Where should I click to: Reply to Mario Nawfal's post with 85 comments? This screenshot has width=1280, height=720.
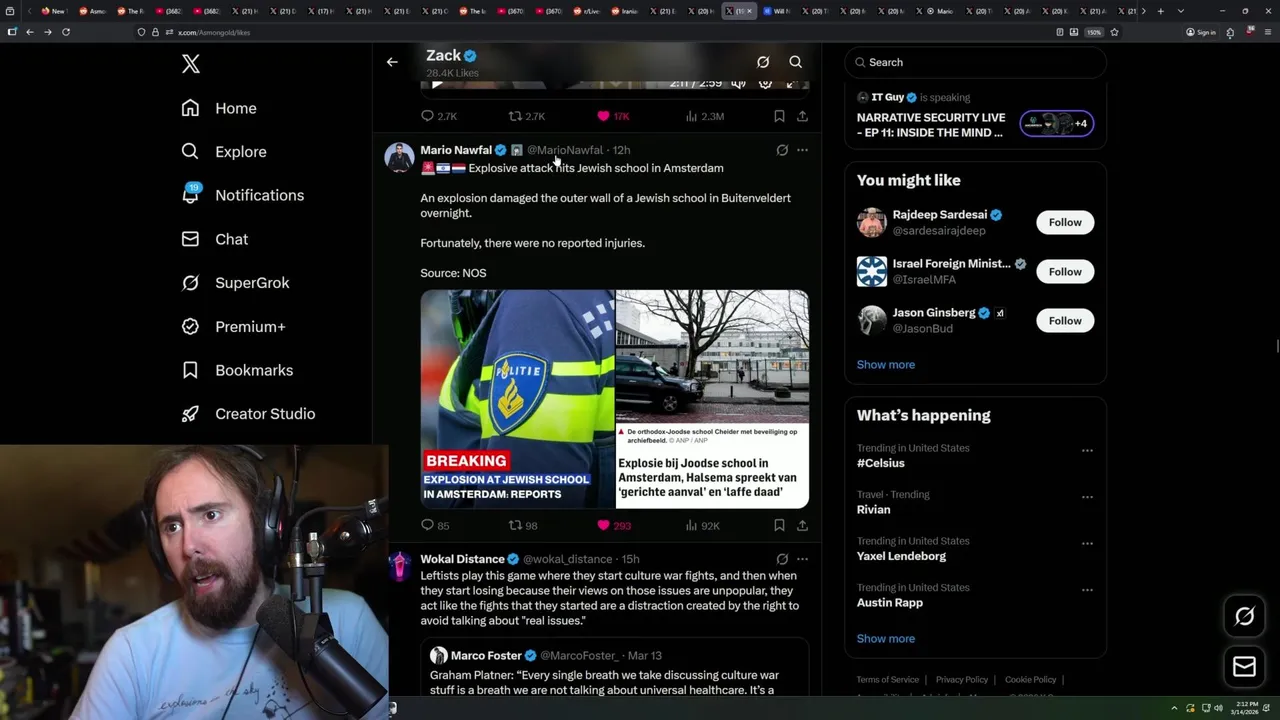tap(435, 525)
